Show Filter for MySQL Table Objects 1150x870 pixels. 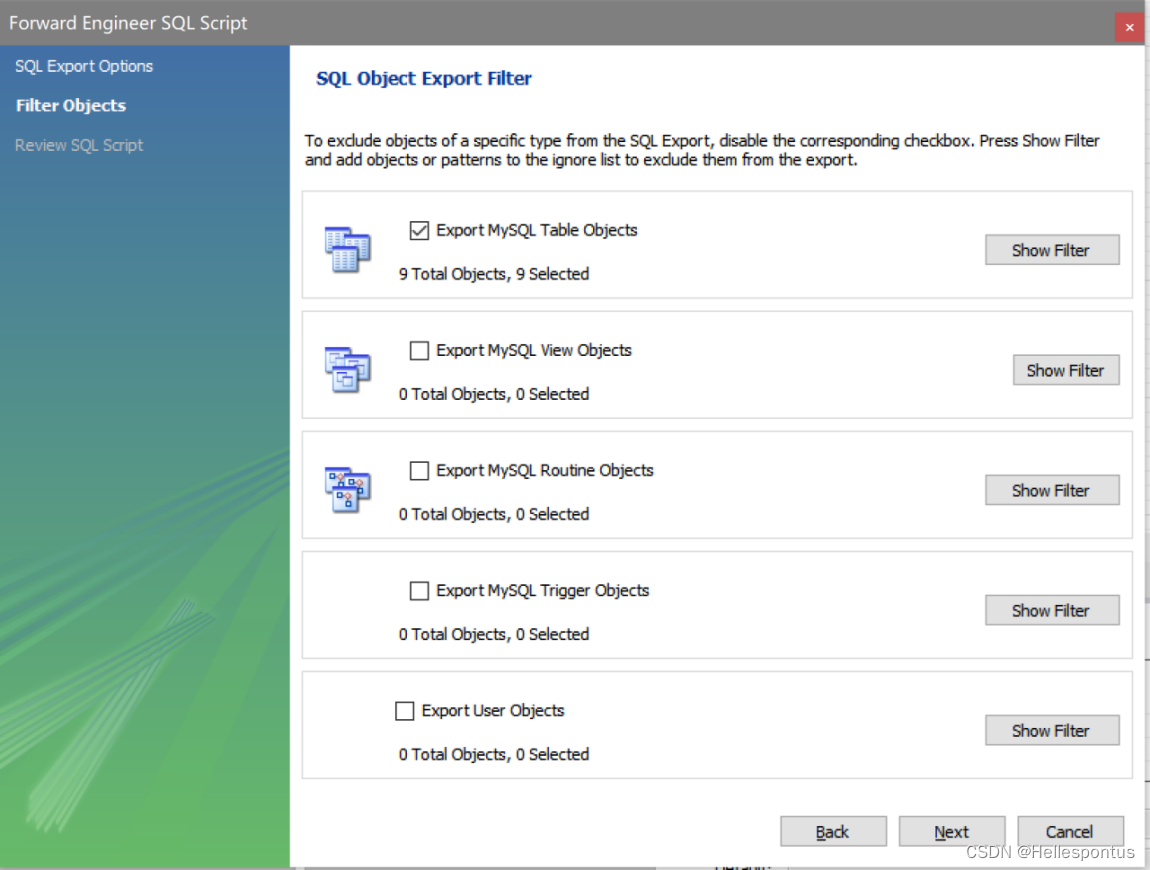1052,250
